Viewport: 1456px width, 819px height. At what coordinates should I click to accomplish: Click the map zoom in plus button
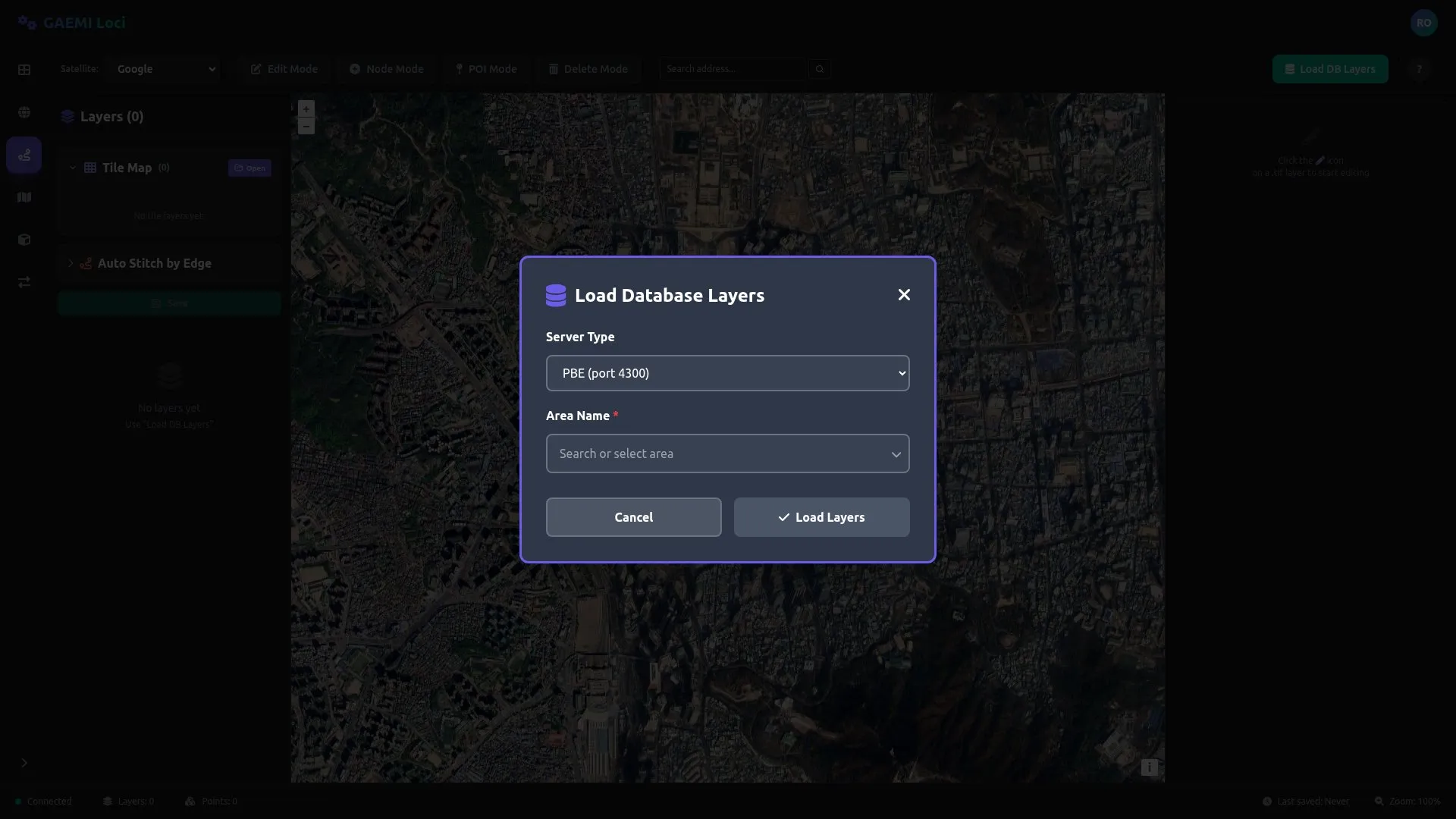coord(306,109)
